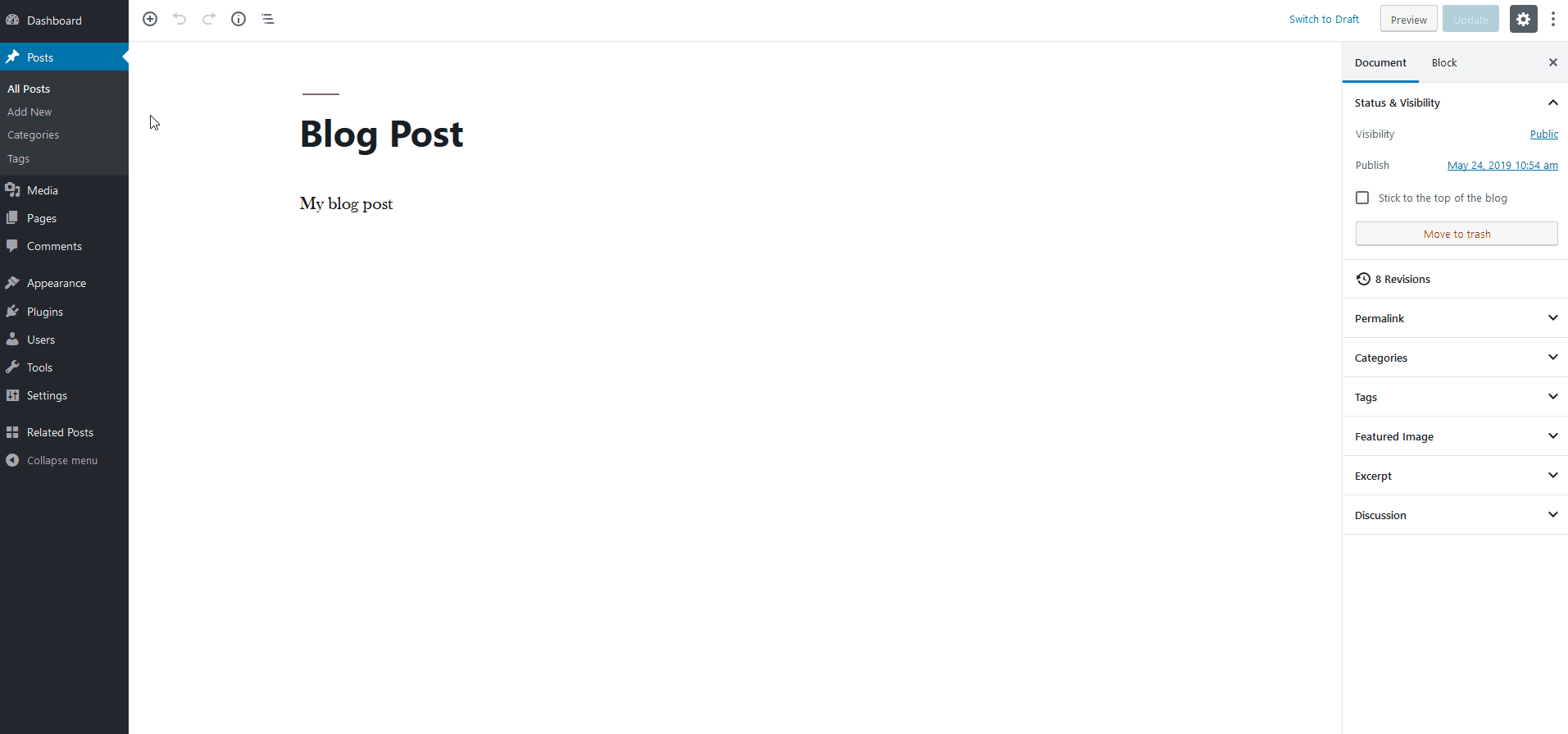Toggle the settings gear icon

tap(1523, 20)
